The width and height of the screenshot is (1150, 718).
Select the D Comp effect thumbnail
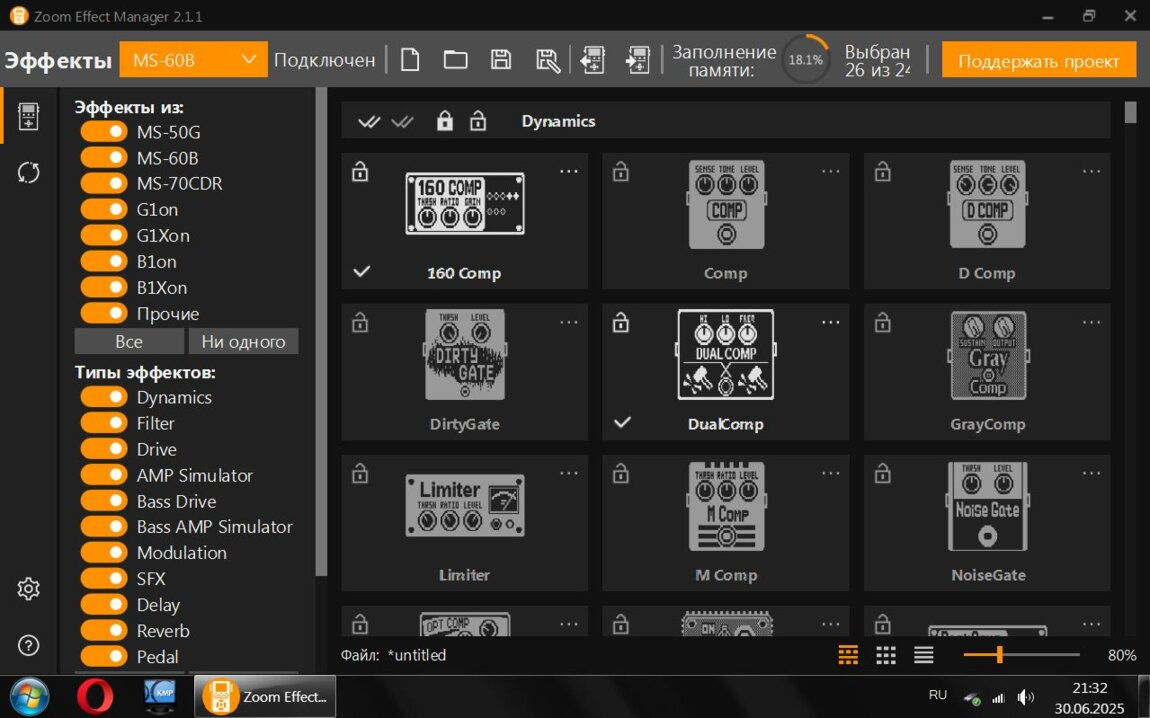coord(987,205)
